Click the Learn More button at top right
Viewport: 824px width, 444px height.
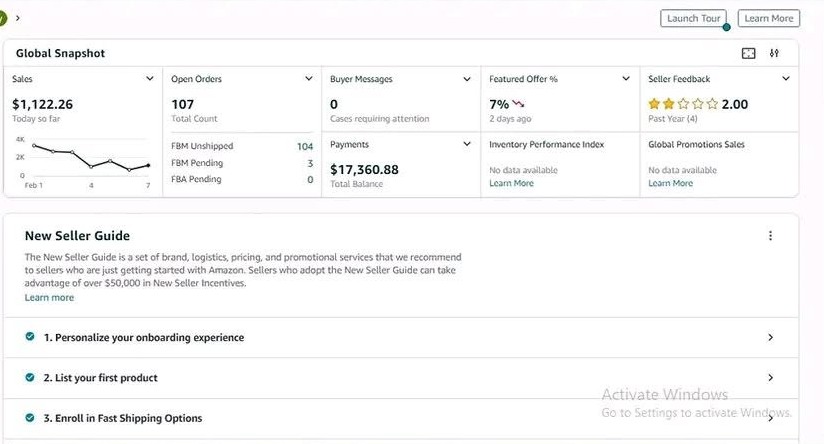[x=769, y=18]
